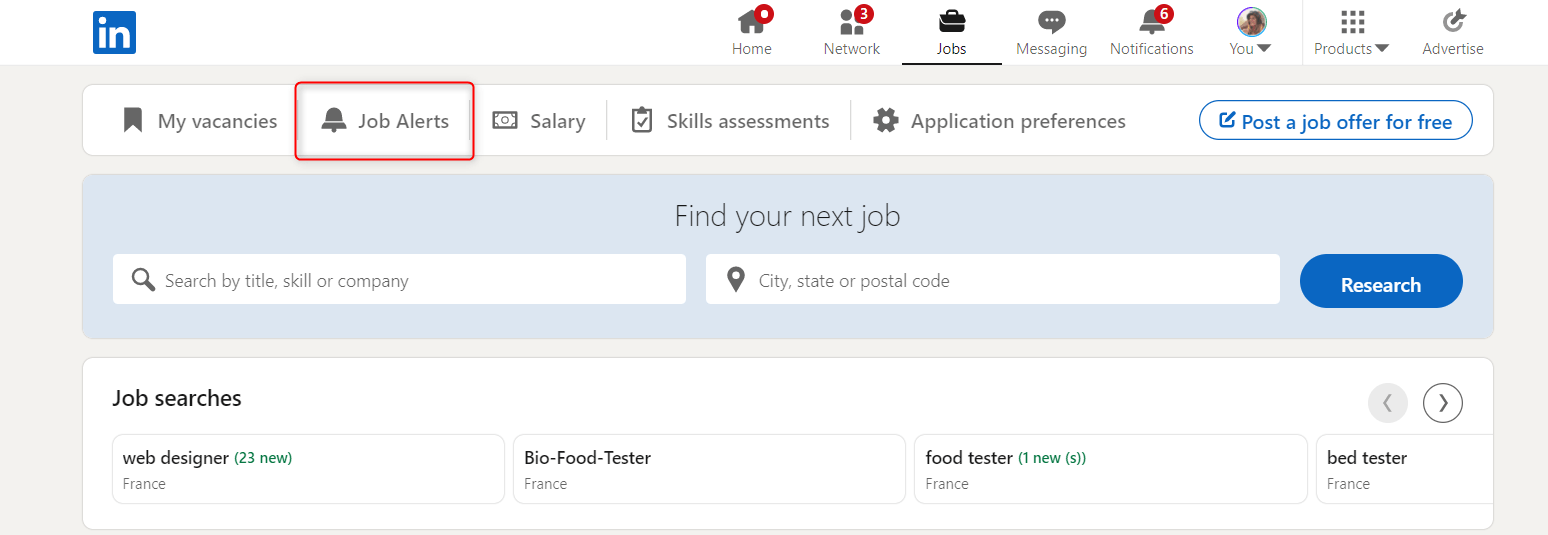Open the Salary tab
Viewport: 1548px width, 535px height.
point(539,121)
